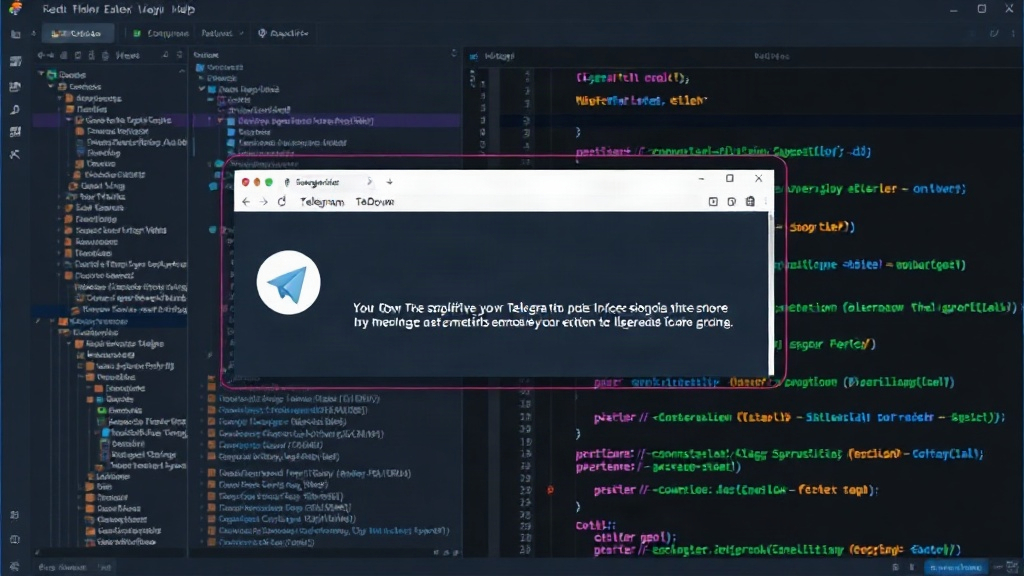
Task: Open the magnifier search icon in the left sidebar
Action: (15, 110)
